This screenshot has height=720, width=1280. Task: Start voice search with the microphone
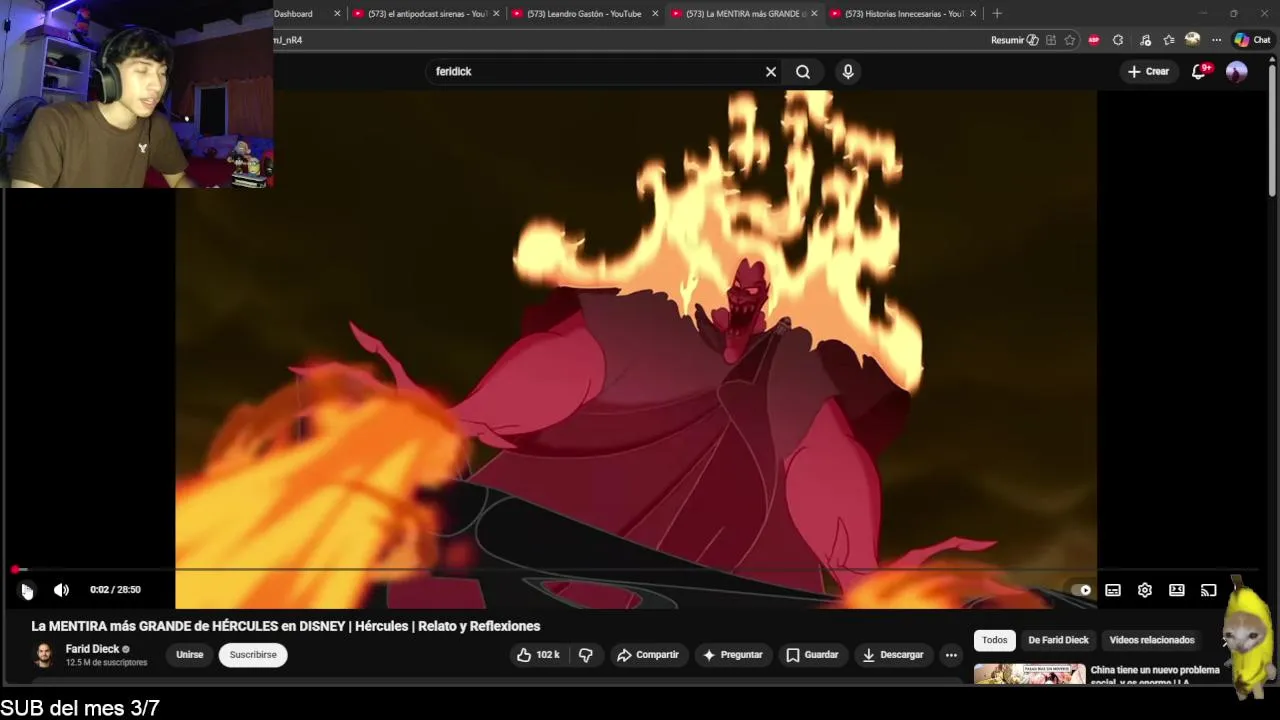(x=848, y=72)
